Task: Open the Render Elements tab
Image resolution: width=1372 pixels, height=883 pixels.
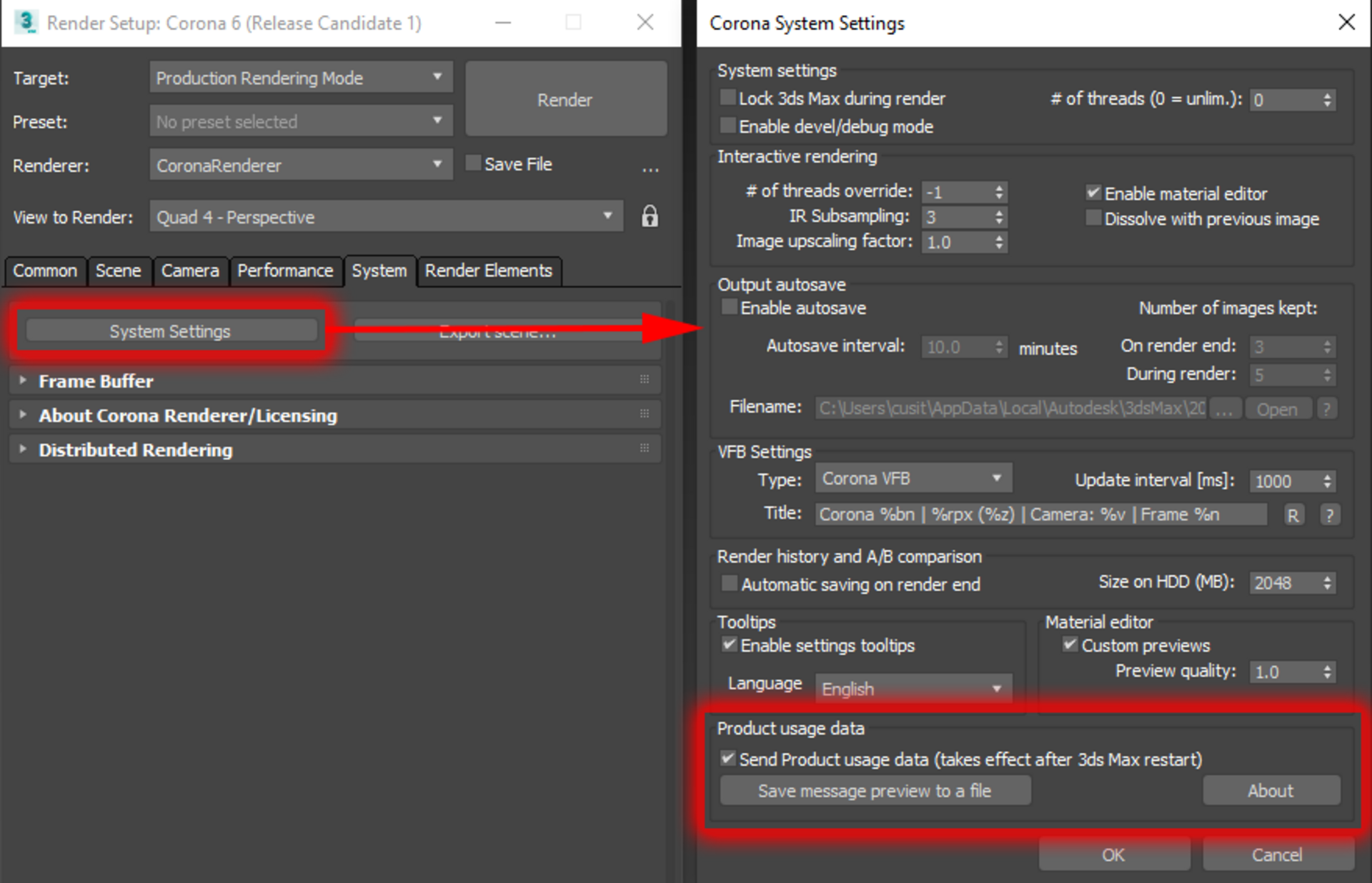Action: tap(489, 271)
